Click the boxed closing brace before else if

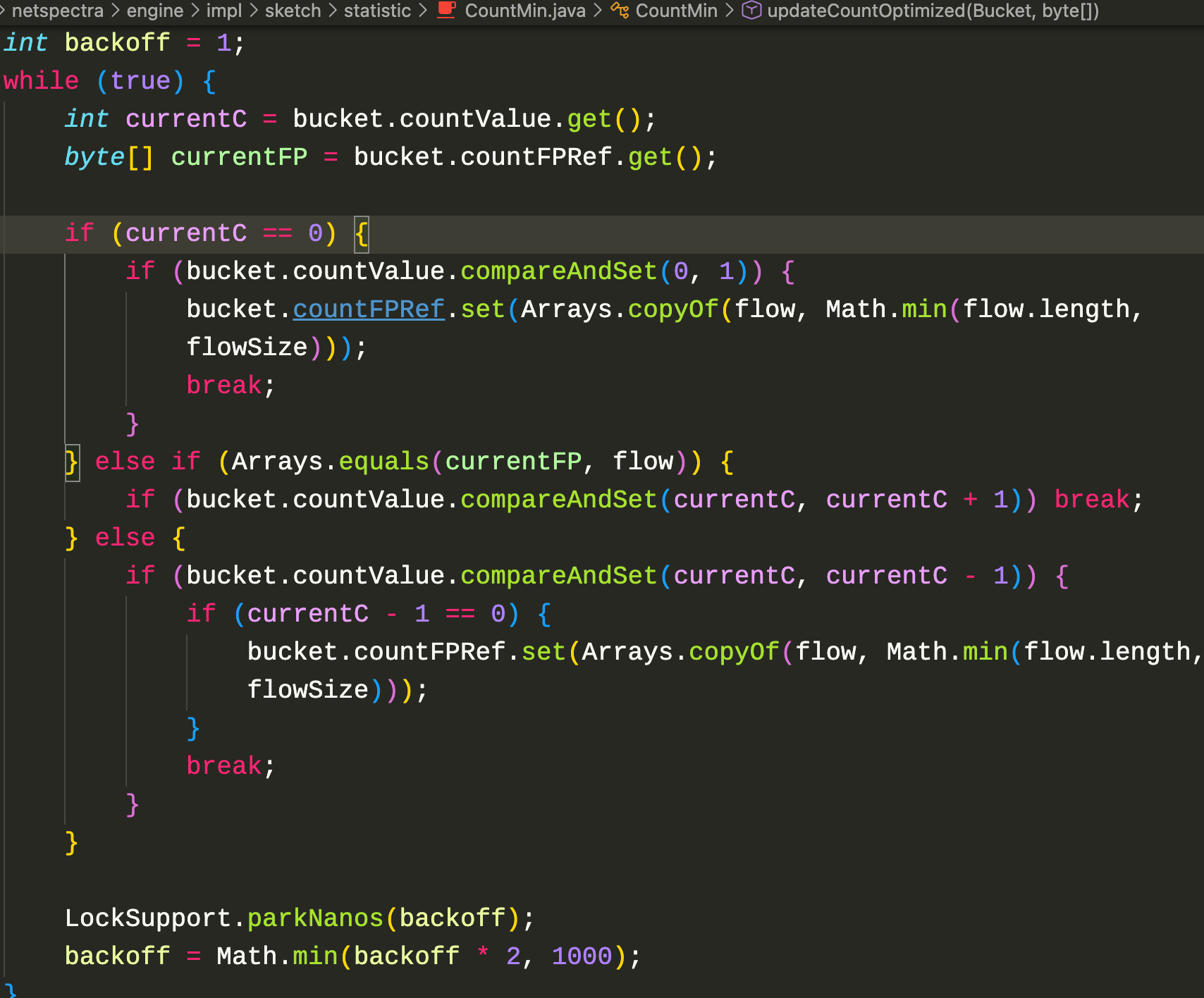(x=72, y=462)
